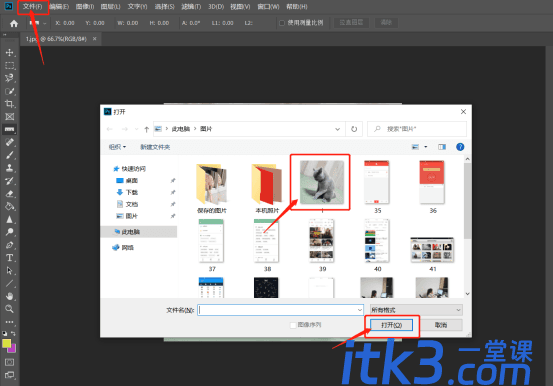Open the 滤镜(T) menu

click(x=191, y=7)
